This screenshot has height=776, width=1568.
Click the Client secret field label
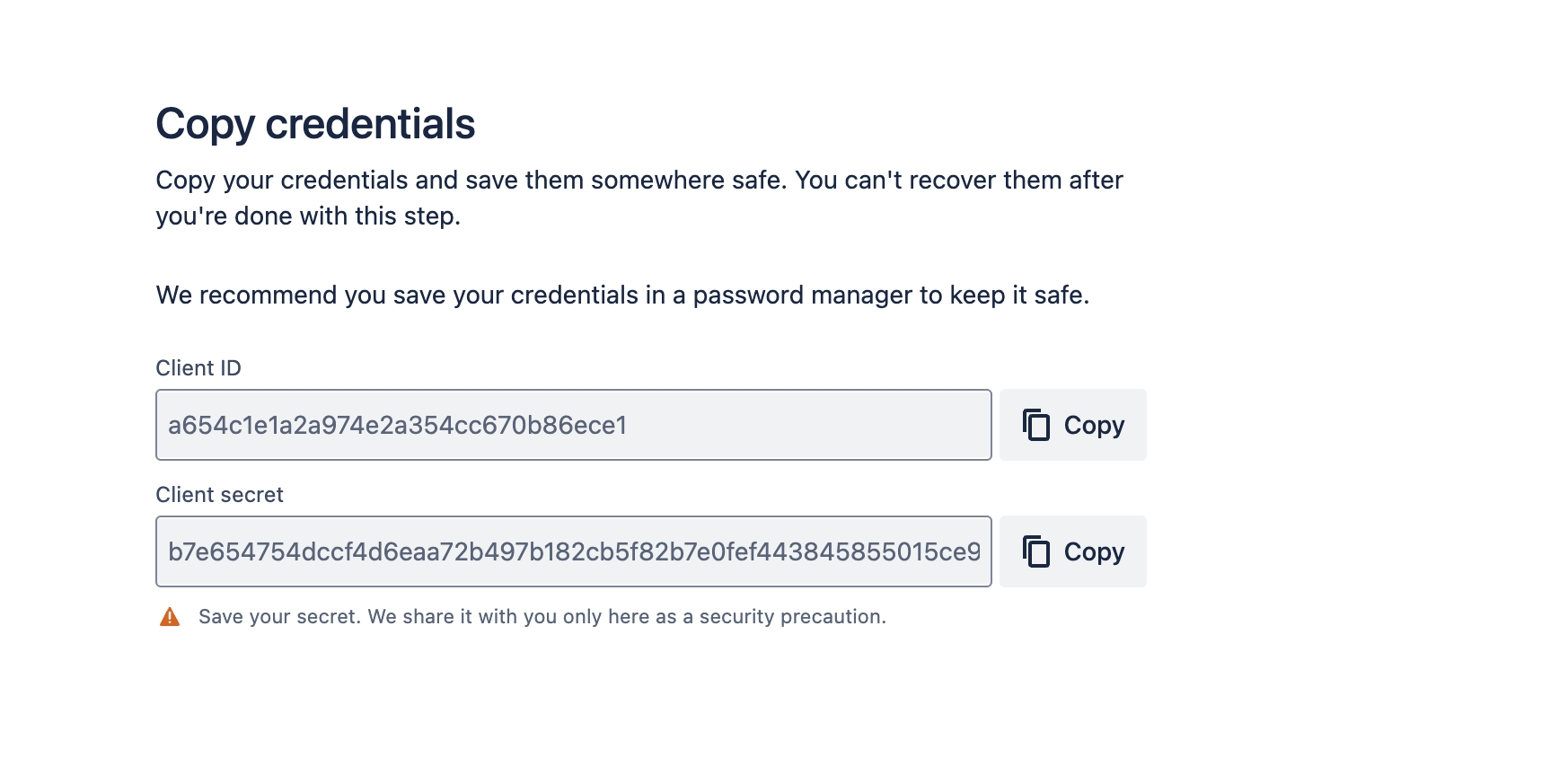(x=219, y=494)
